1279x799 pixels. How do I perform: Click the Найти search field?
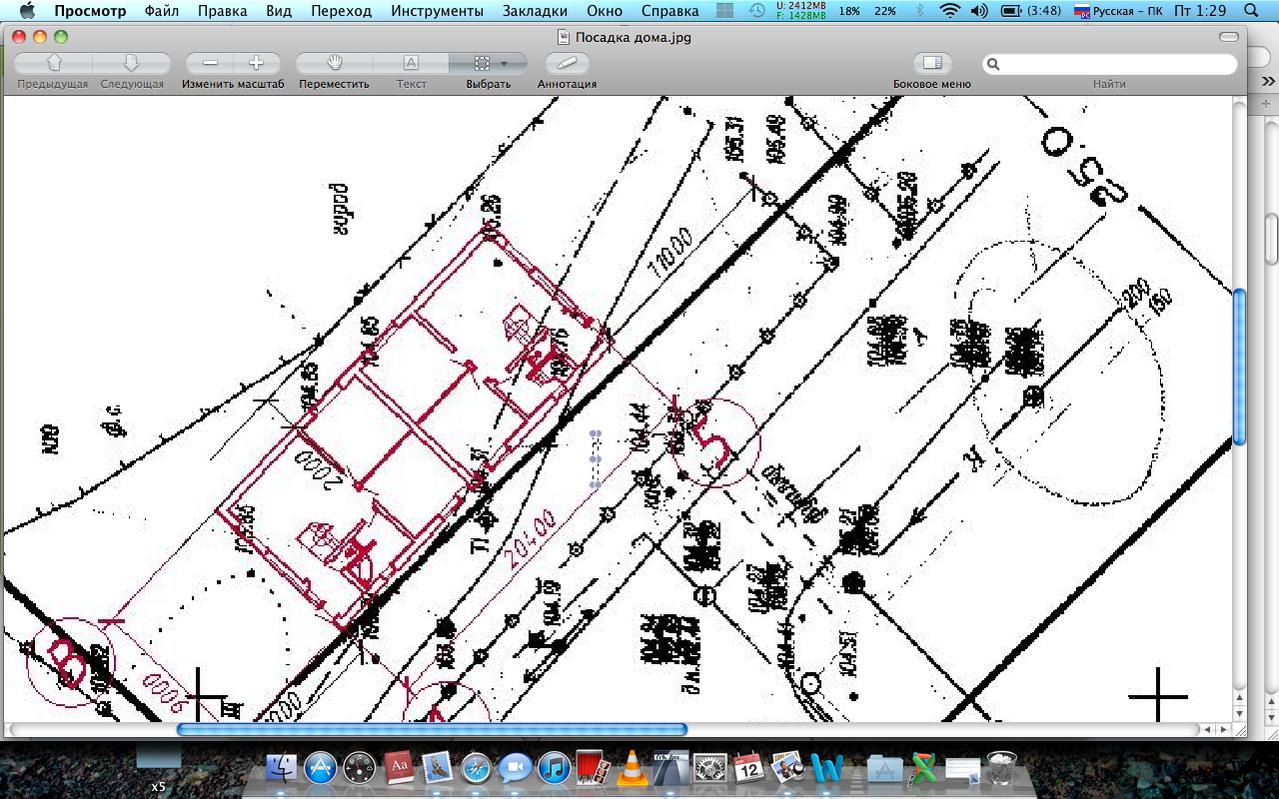click(1110, 64)
